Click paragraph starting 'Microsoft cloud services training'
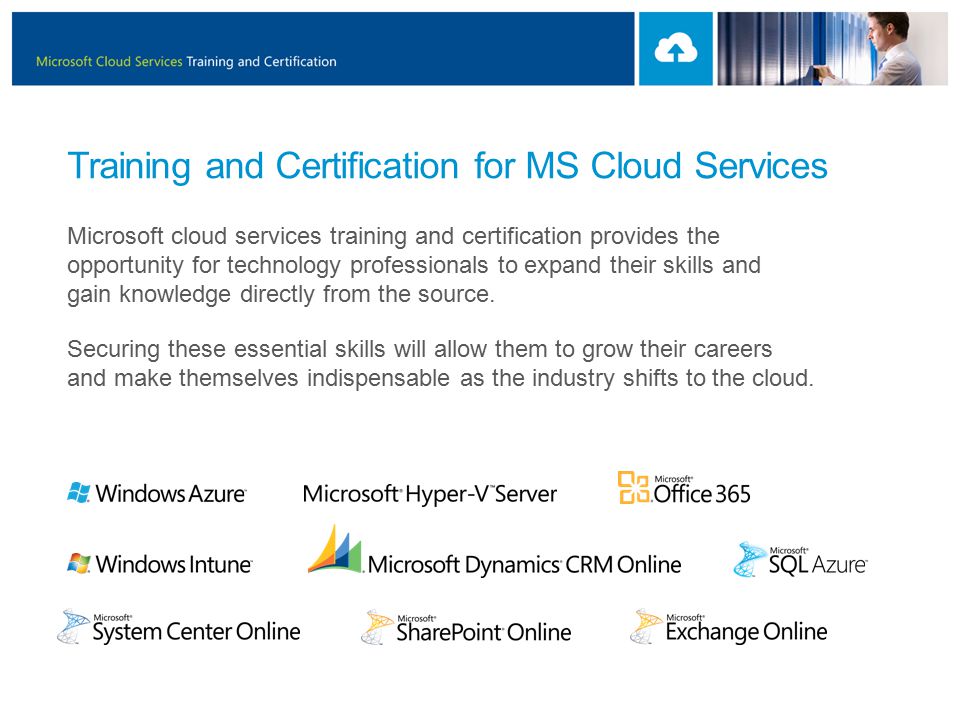This screenshot has width=960, height=720. pyautogui.click(x=414, y=265)
